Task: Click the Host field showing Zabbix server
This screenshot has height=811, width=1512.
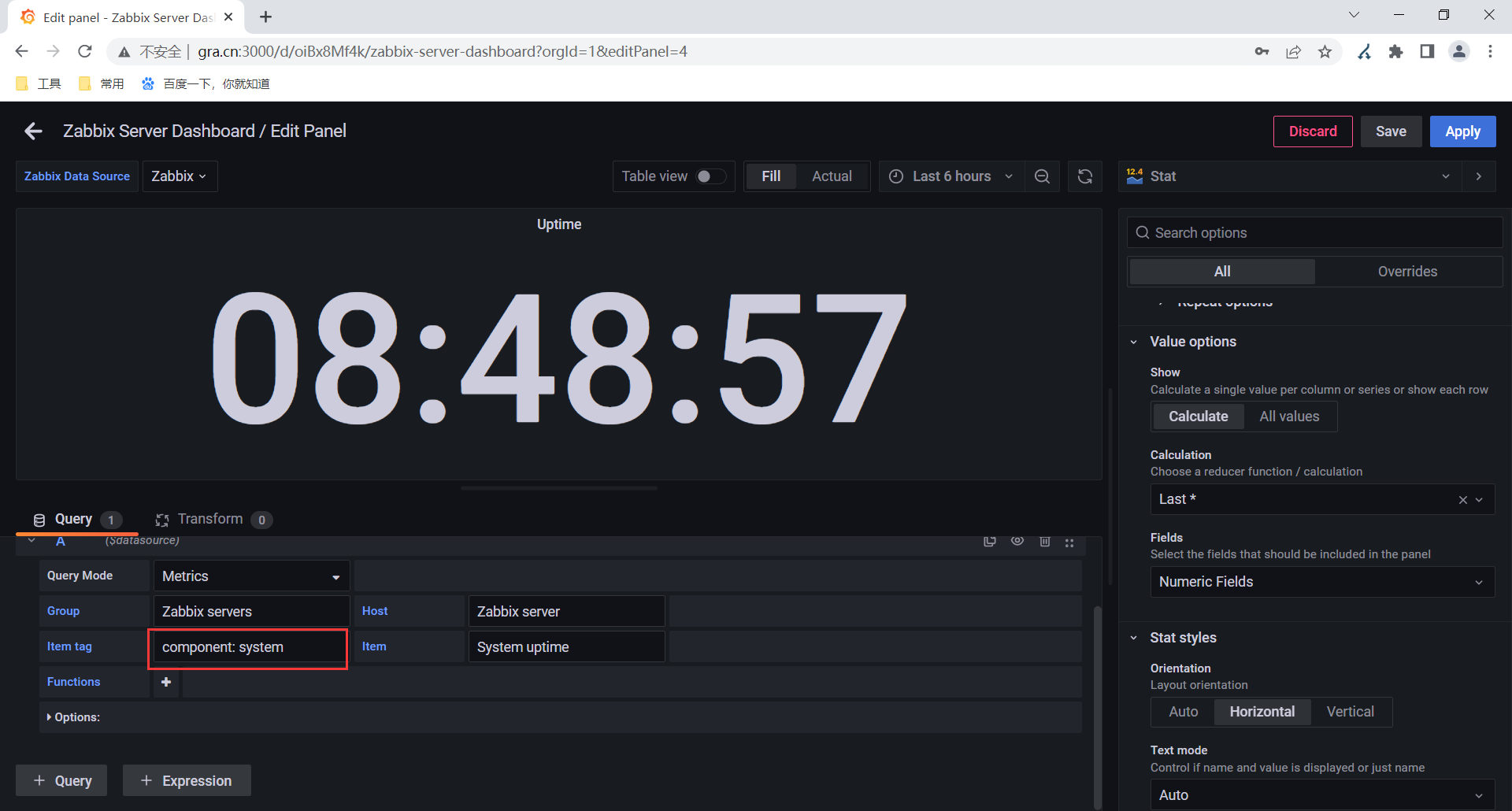Action: (x=566, y=611)
